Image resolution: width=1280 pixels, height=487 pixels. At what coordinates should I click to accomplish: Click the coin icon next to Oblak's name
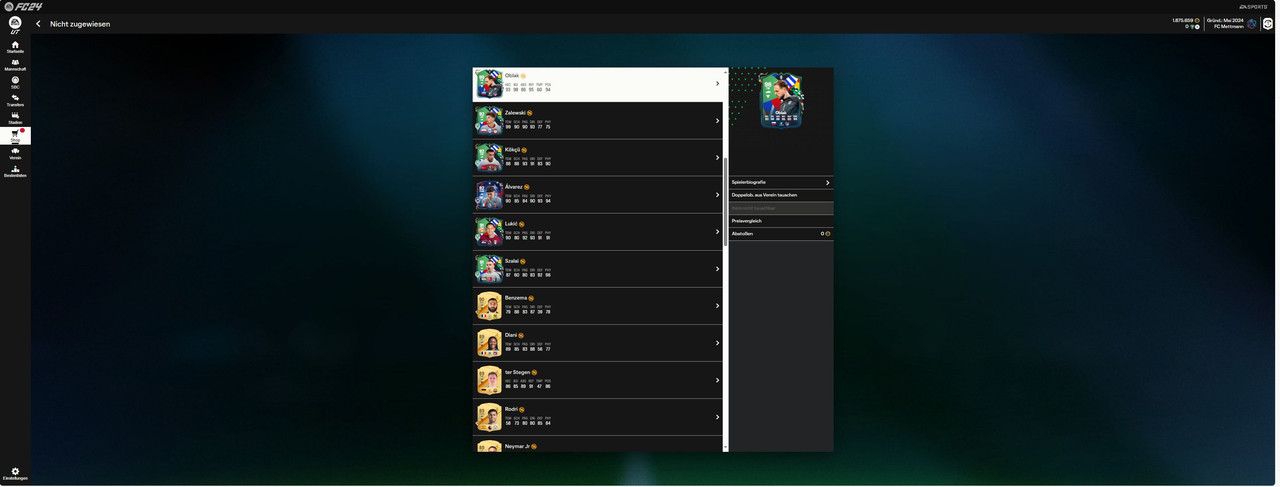point(523,76)
